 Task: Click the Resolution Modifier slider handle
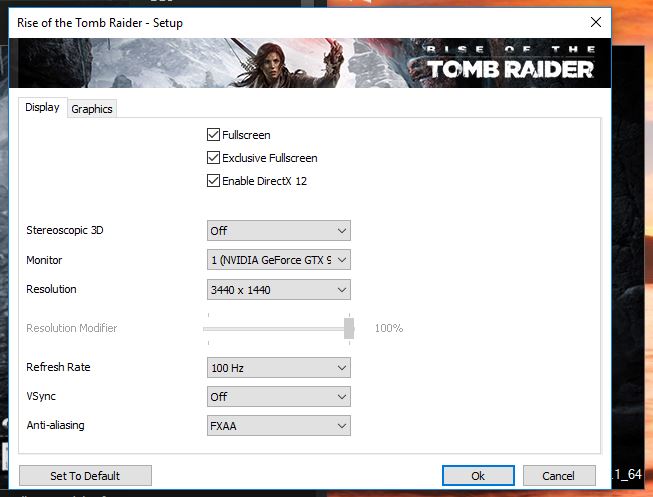[349, 328]
